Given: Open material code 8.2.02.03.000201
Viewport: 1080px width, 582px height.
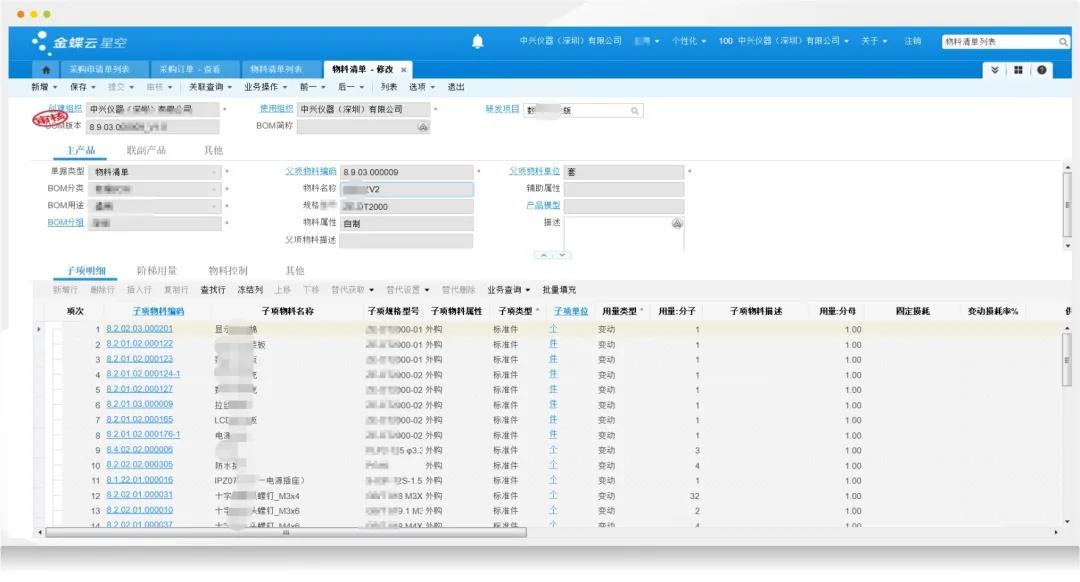Looking at the screenshot, I should click(x=139, y=329).
